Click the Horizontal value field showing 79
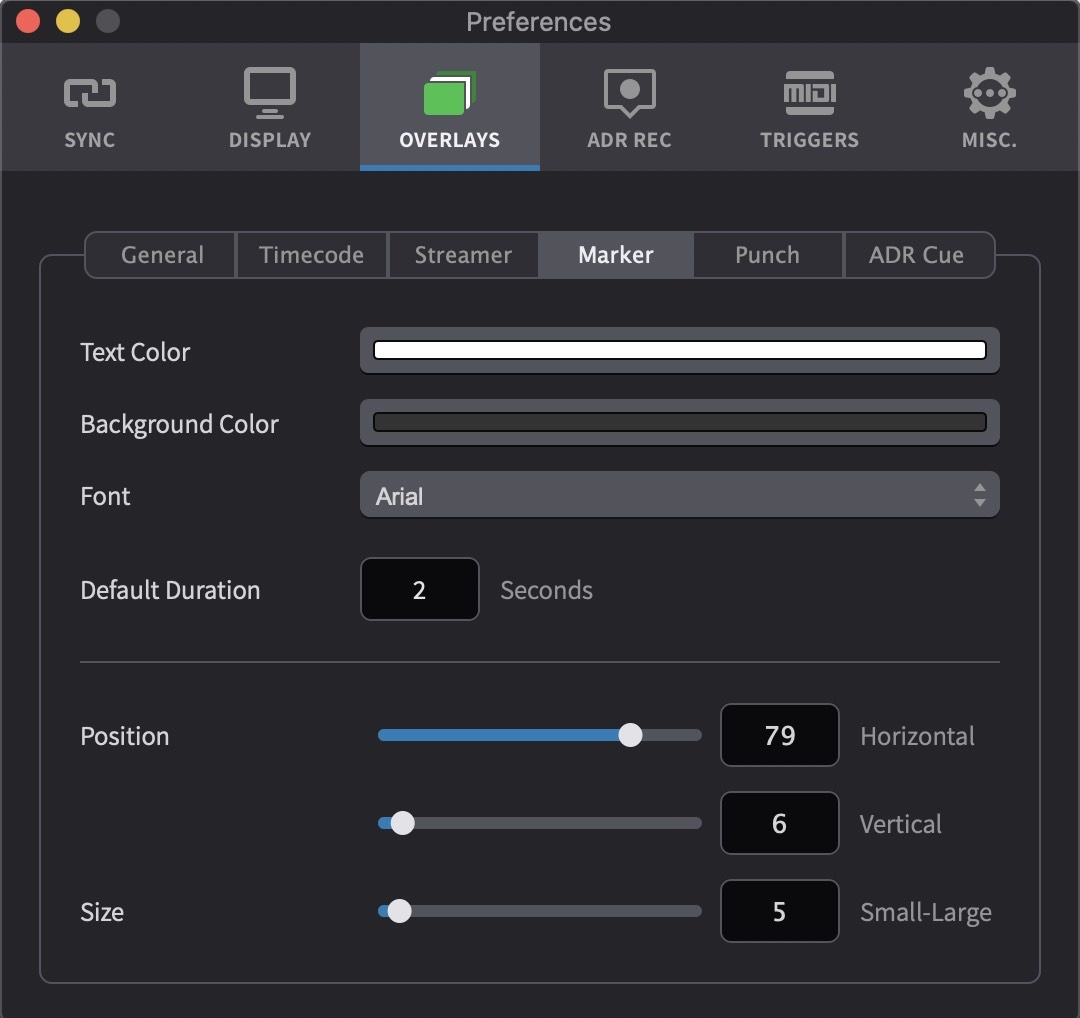The height and width of the screenshot is (1018, 1080). (x=780, y=735)
